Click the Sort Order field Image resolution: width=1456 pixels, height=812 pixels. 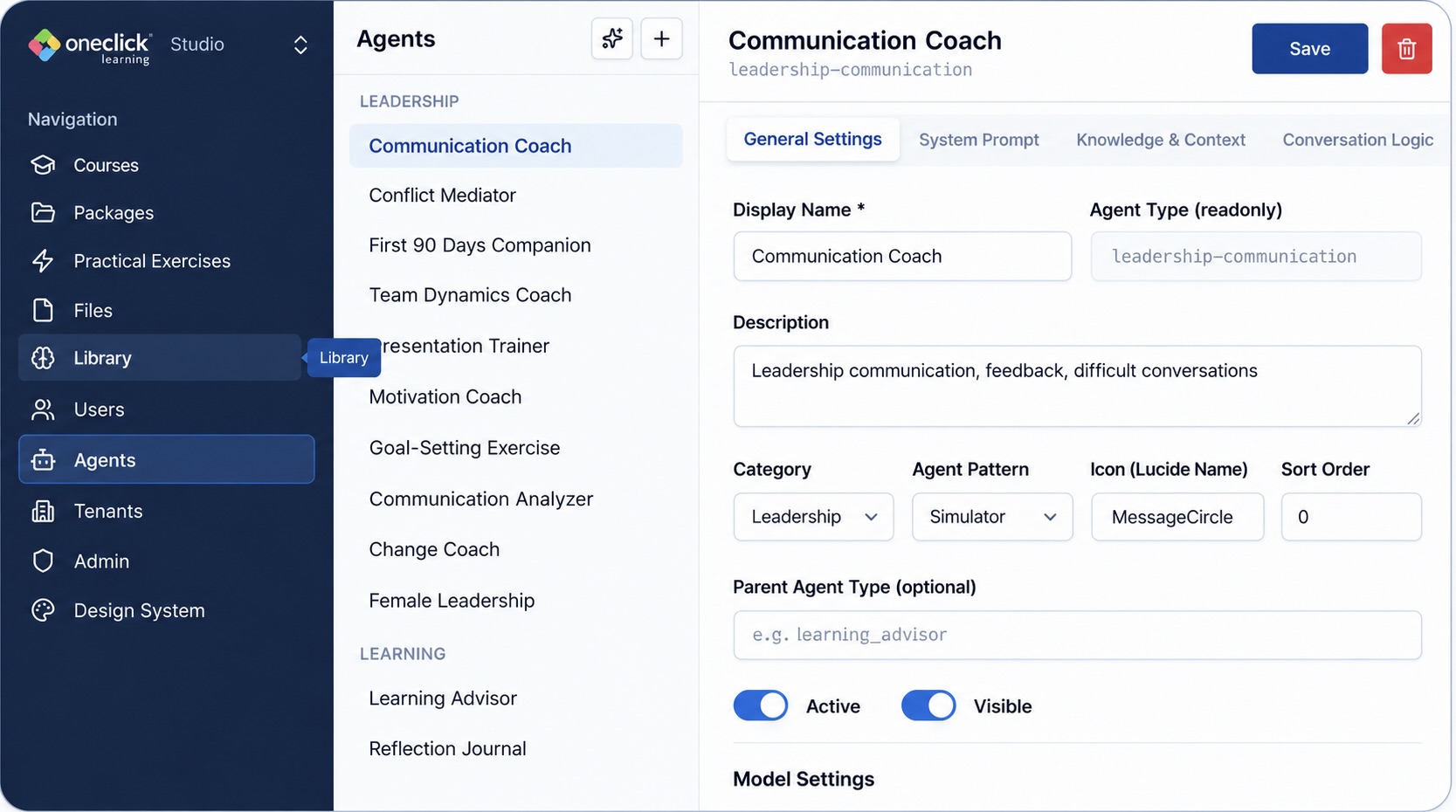coord(1351,517)
